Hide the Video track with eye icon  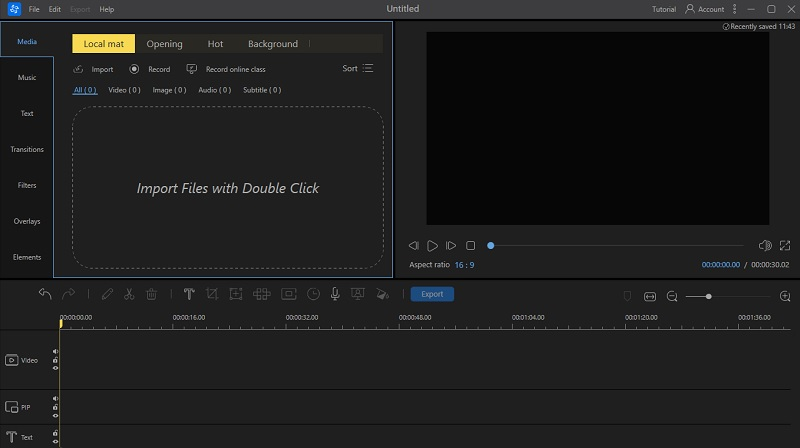(55, 368)
